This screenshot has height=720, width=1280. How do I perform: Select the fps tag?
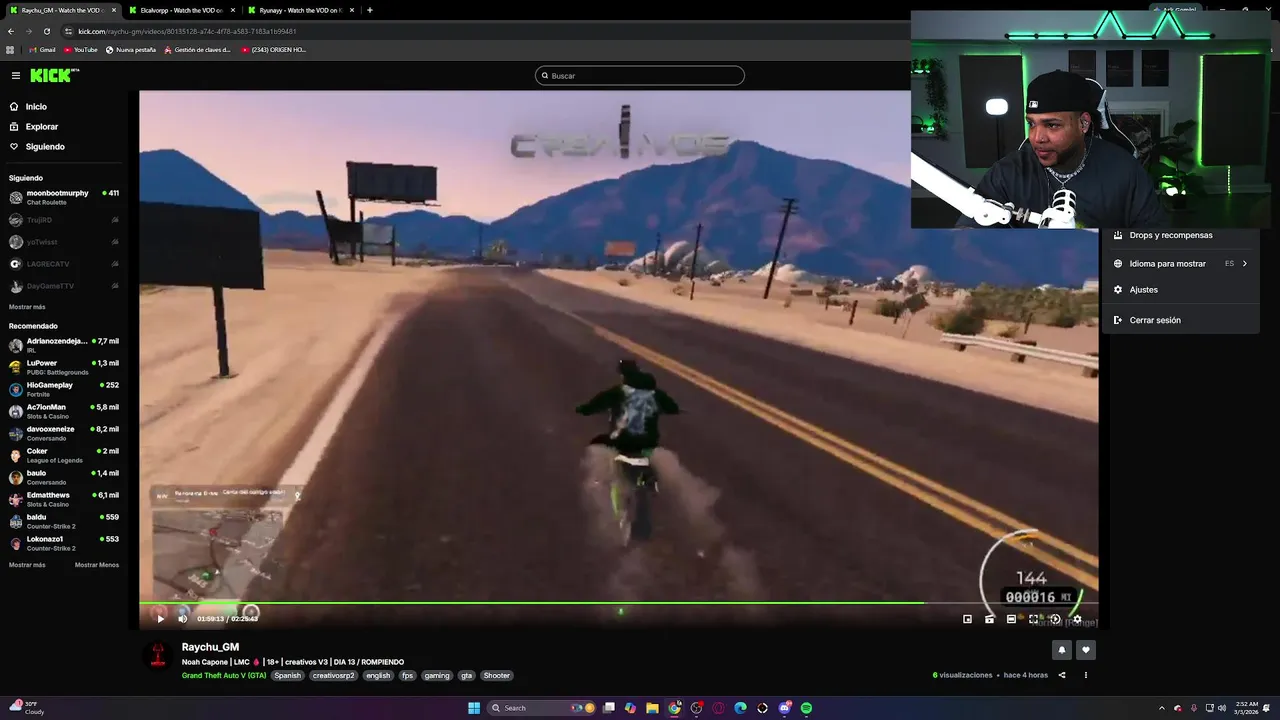tap(407, 676)
